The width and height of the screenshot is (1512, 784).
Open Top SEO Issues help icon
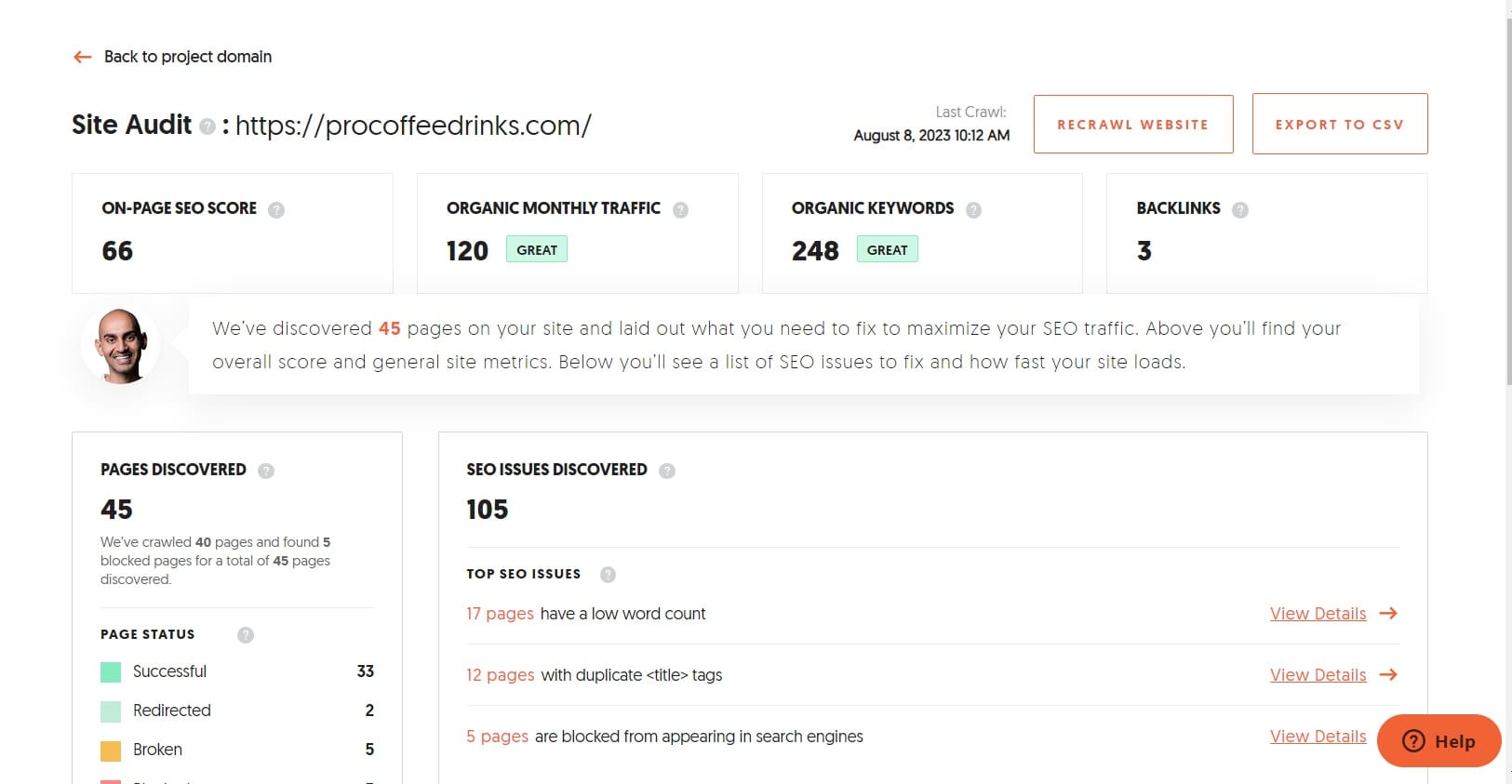pos(608,575)
